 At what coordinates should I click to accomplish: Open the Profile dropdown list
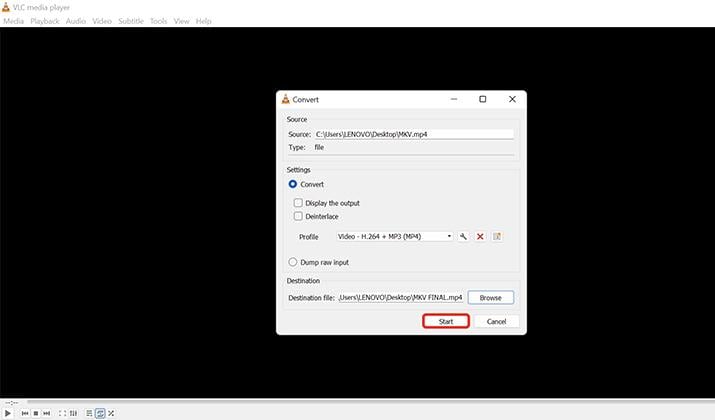[x=394, y=236]
